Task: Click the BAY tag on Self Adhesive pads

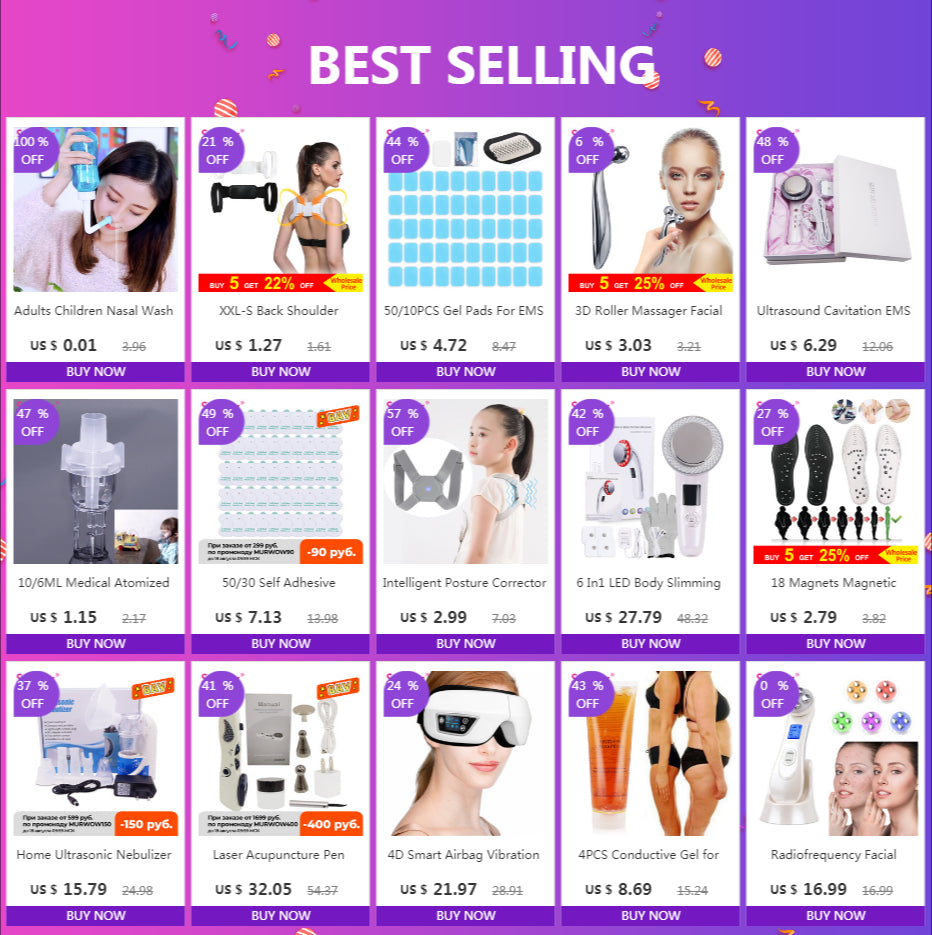Action: coord(338,416)
